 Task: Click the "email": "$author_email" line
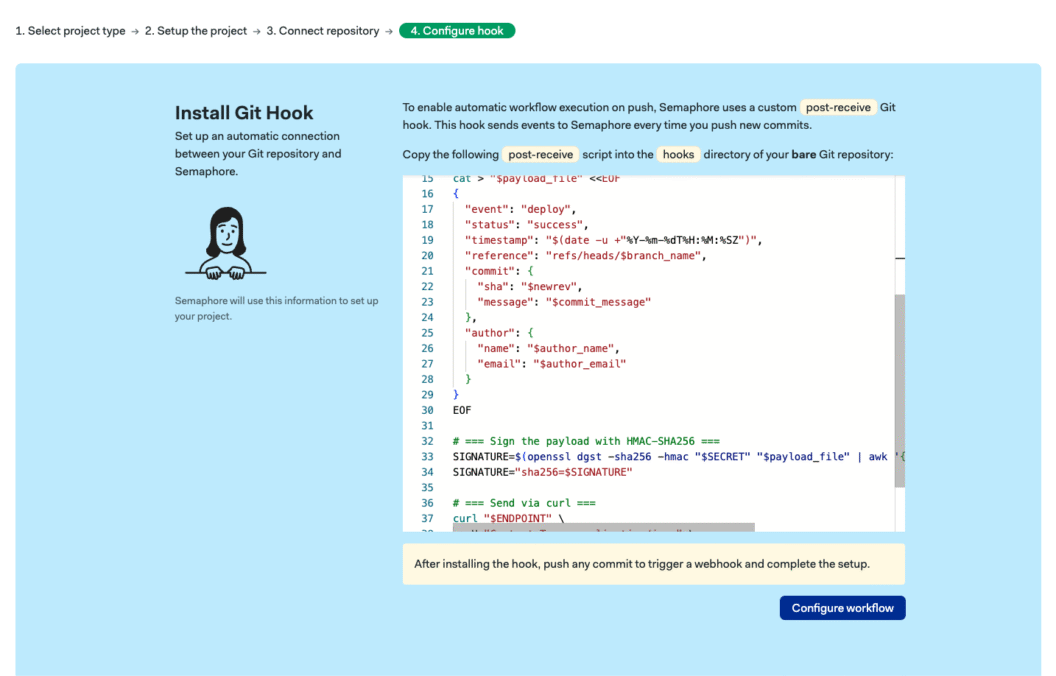point(551,364)
